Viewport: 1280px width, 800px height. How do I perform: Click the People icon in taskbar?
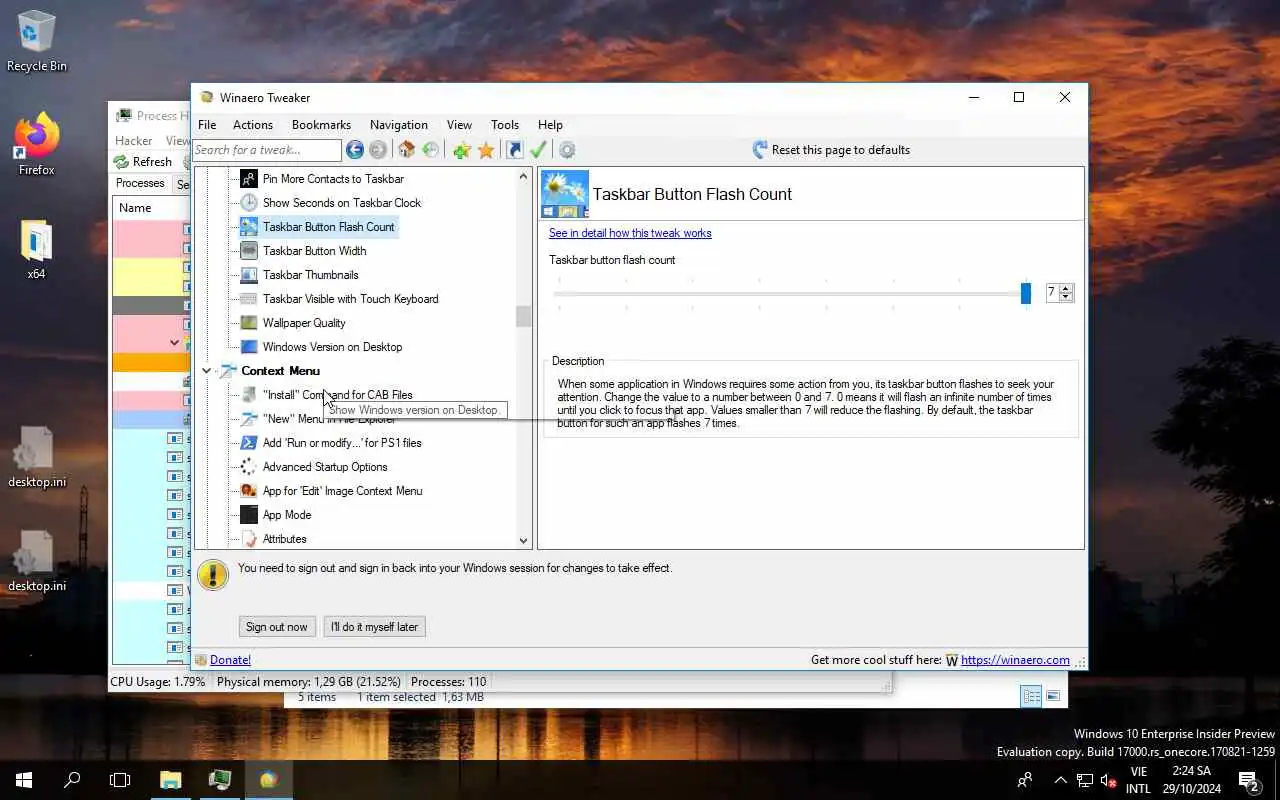(1025, 780)
